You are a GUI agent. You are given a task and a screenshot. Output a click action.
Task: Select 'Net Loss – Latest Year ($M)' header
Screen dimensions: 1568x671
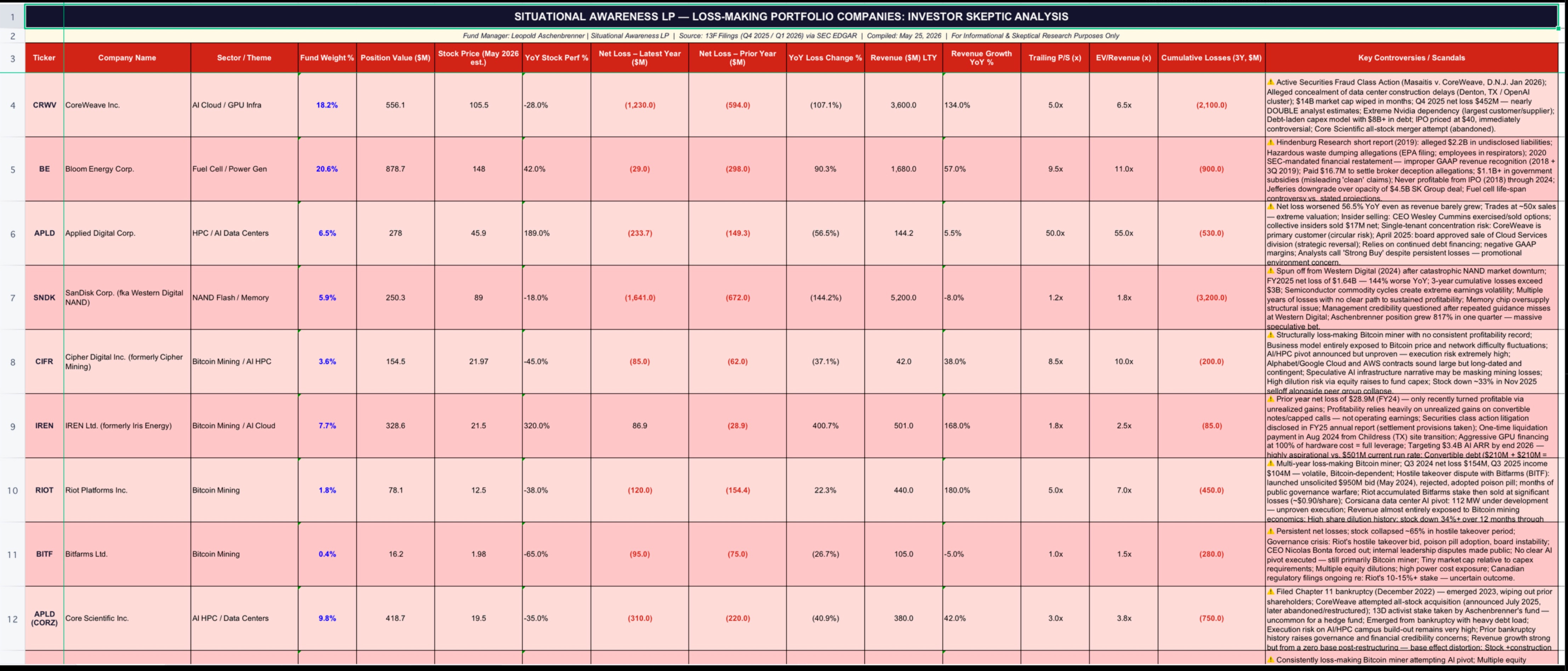click(640, 58)
